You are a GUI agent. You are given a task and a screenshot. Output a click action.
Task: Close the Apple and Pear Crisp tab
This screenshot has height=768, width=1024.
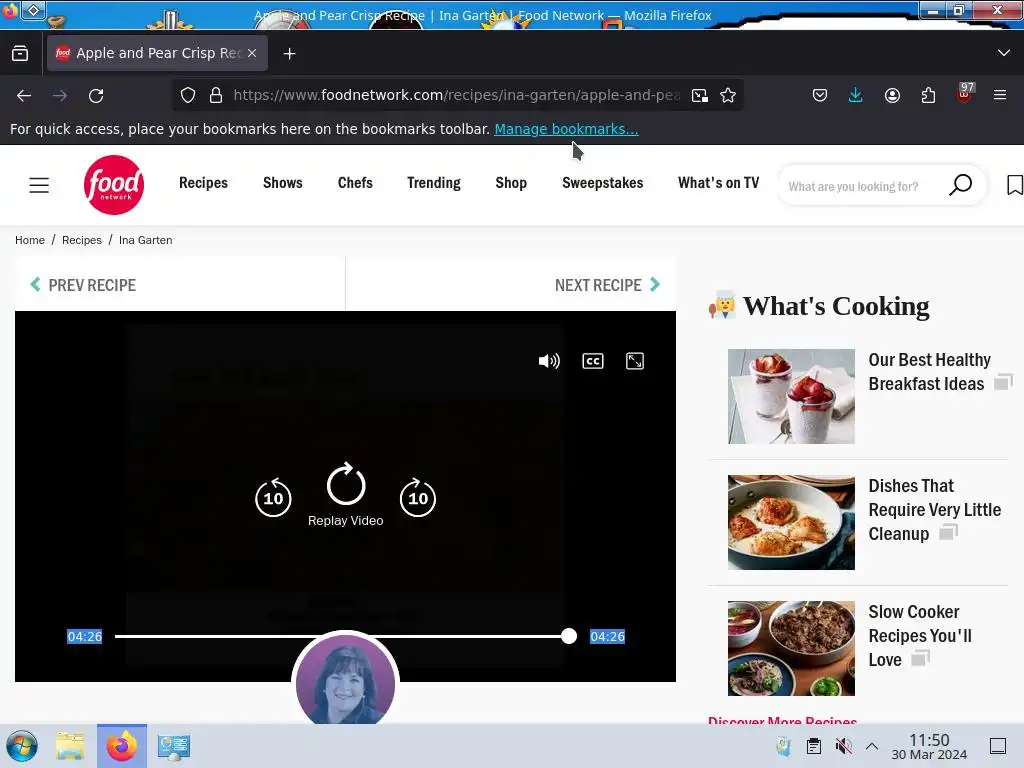tap(252, 53)
